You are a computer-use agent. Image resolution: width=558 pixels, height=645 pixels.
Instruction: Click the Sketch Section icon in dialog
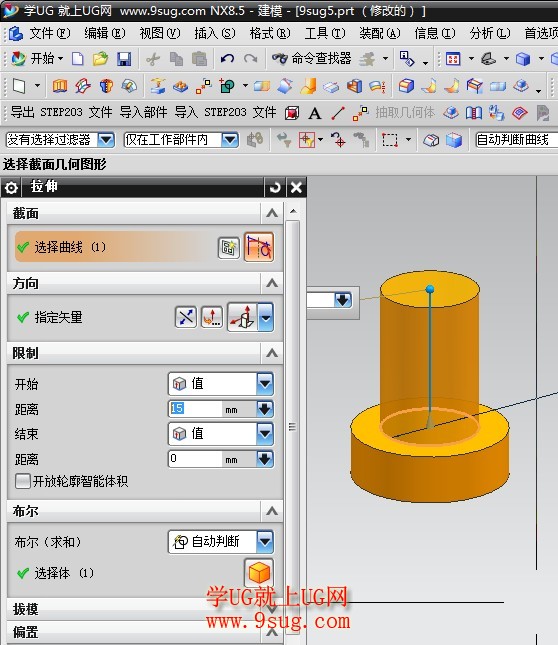pos(228,248)
